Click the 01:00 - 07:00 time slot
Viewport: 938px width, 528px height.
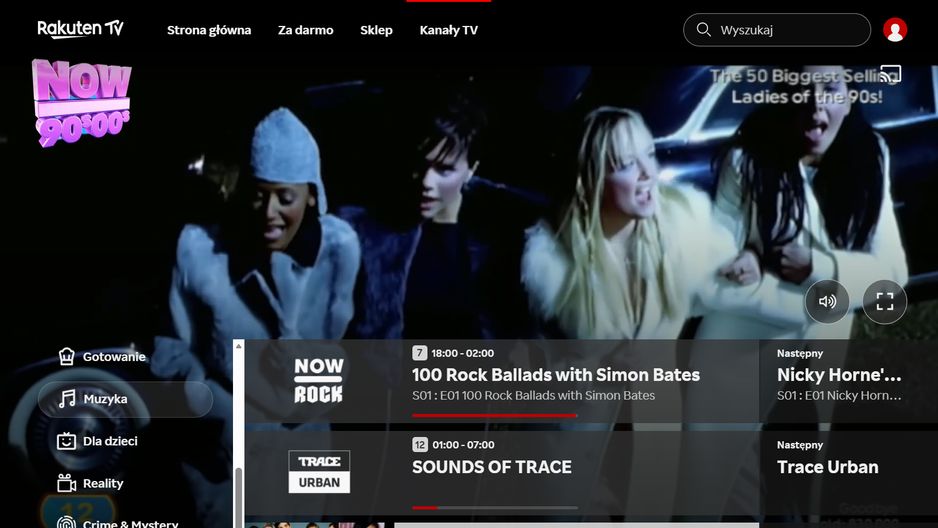[464, 445]
